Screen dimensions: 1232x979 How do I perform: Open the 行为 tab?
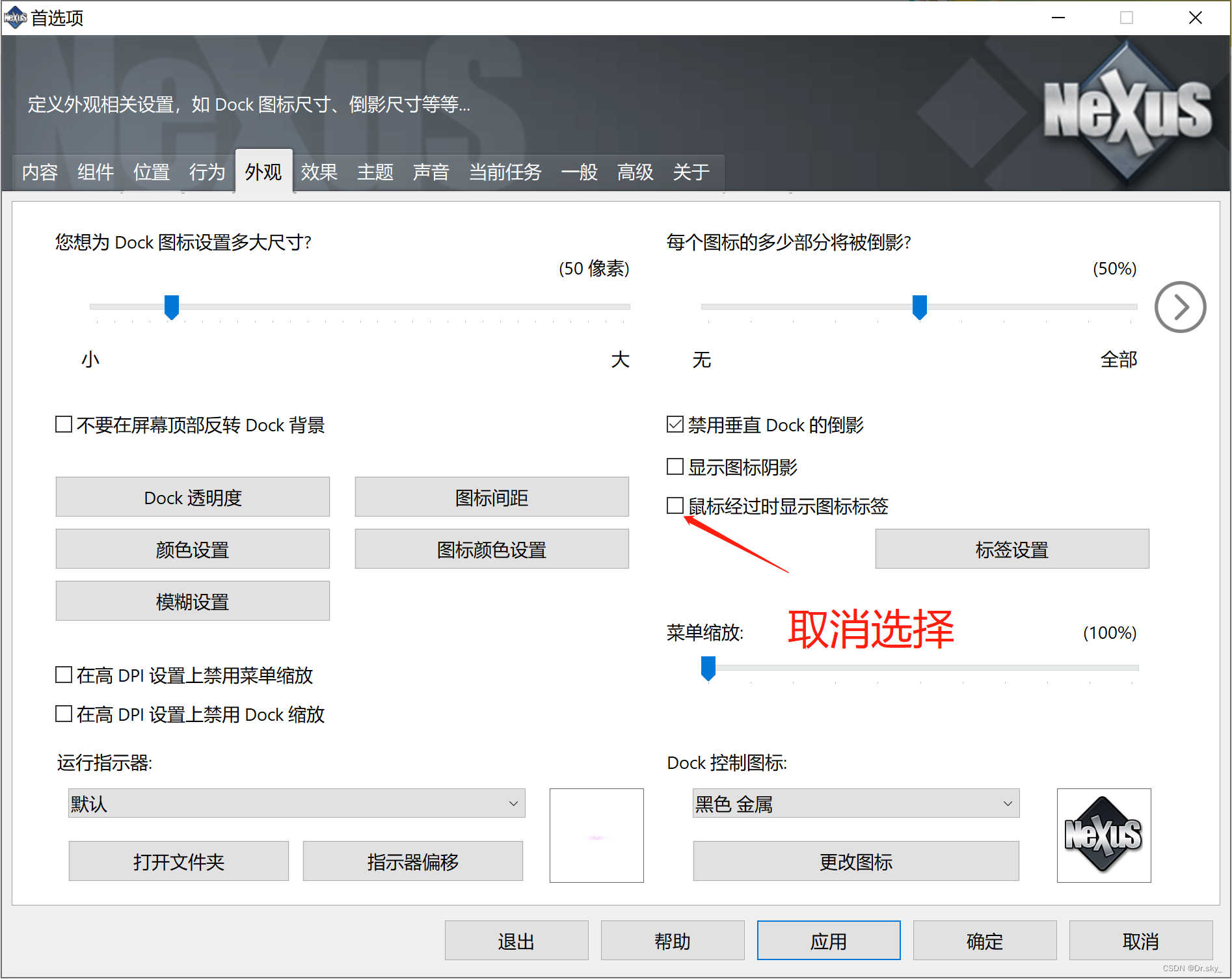pos(208,172)
